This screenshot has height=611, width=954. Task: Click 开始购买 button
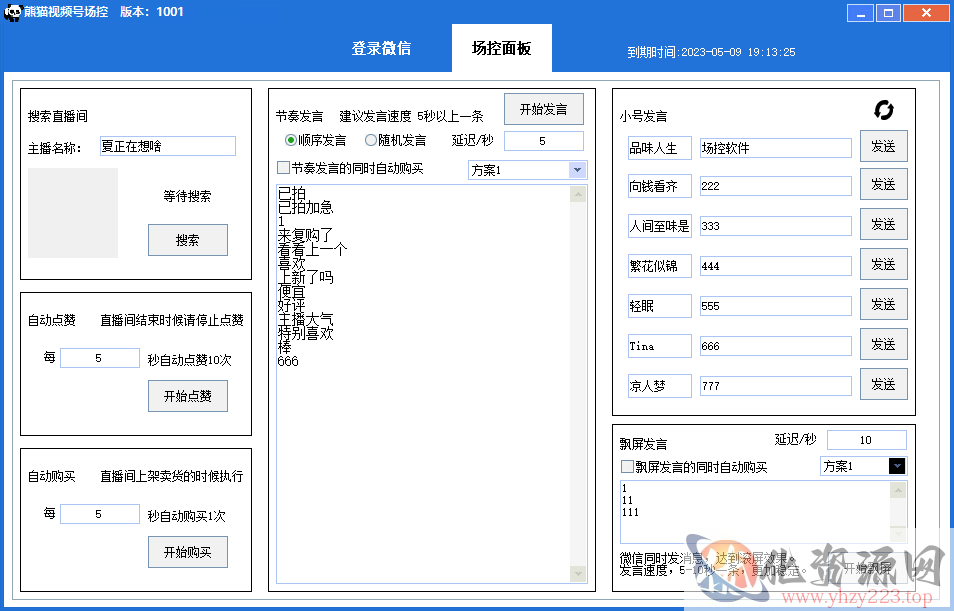[x=187, y=552]
